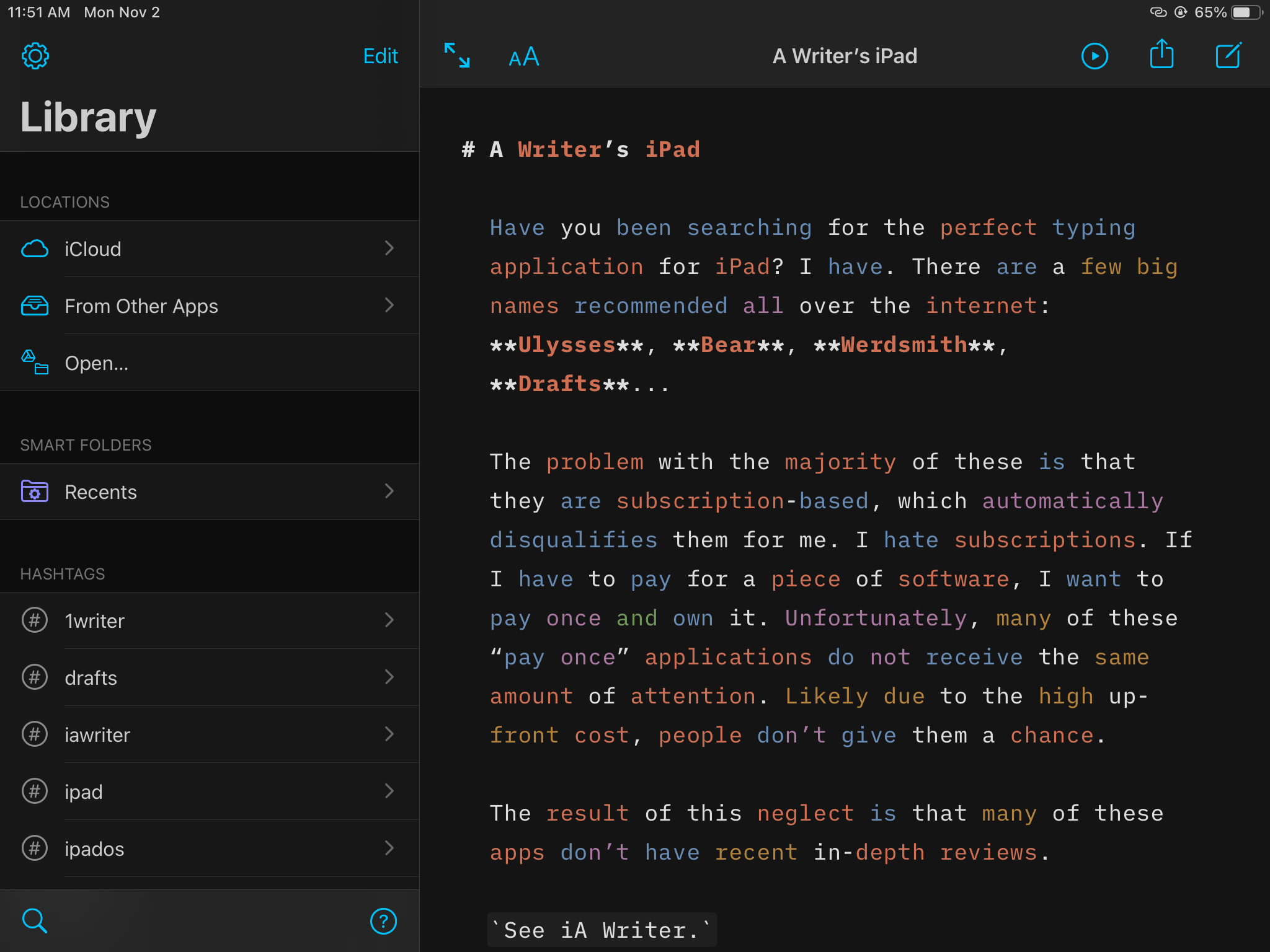The image size is (1270, 952).
Task: Expand 1writer row chevron
Action: 389,620
